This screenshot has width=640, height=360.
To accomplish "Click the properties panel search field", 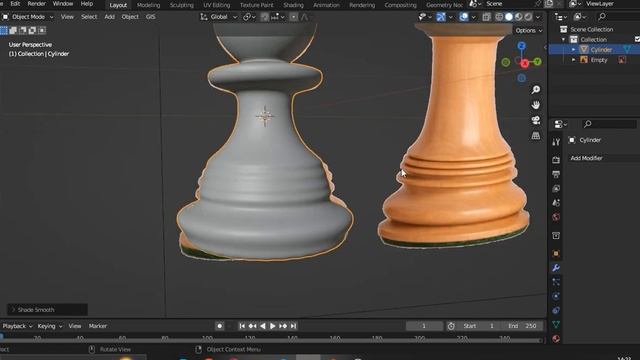I will pos(609,124).
